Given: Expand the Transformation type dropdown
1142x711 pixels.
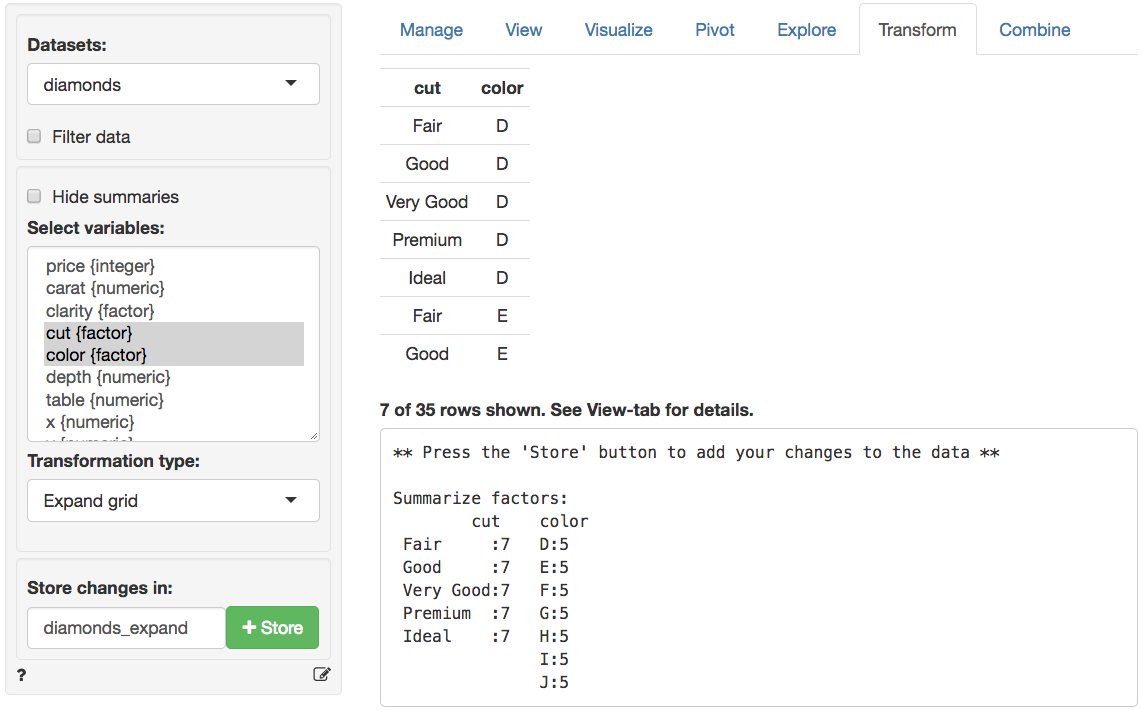Looking at the screenshot, I should pyautogui.click(x=173, y=501).
